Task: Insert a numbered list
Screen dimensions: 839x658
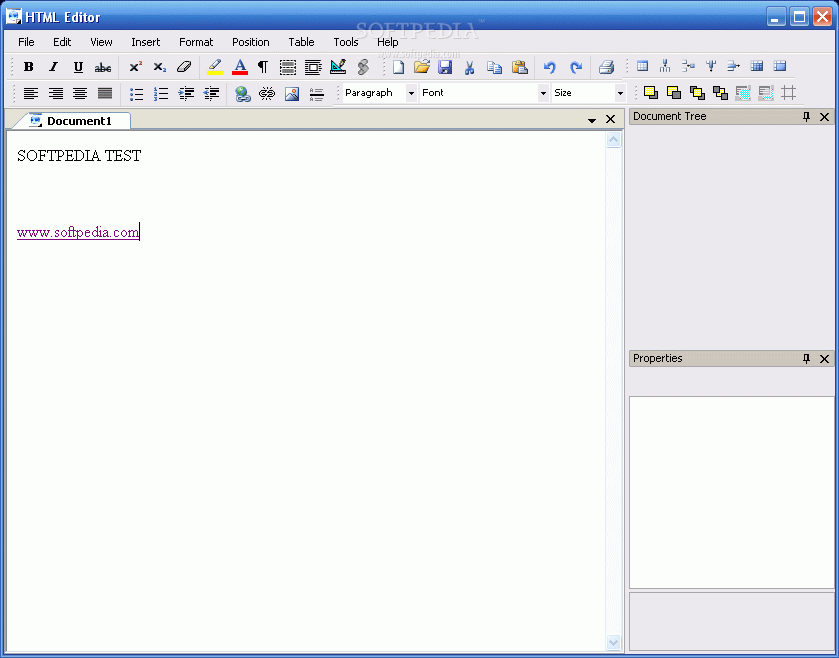Action: (x=161, y=94)
